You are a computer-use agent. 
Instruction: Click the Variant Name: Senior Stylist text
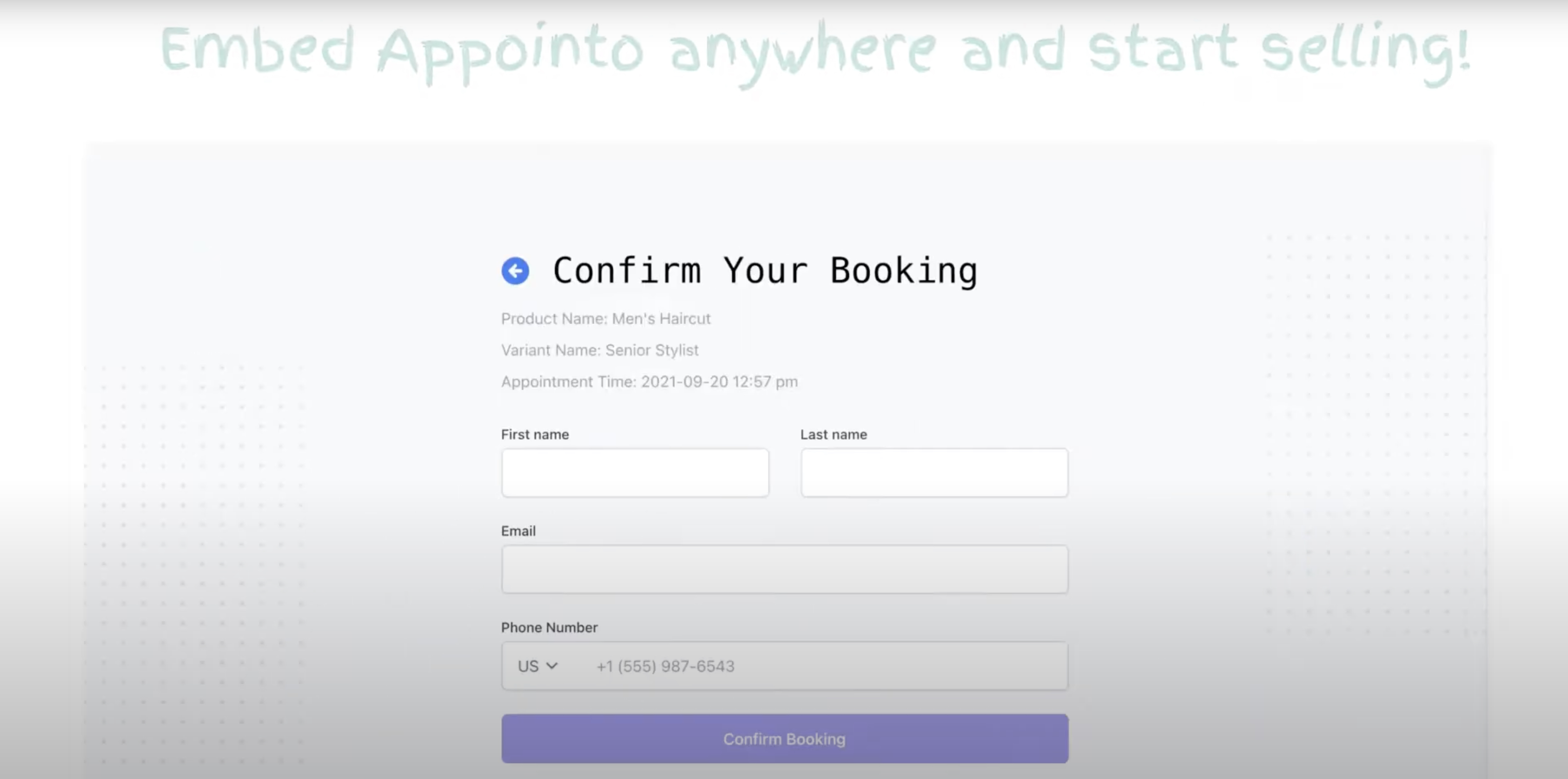point(600,351)
